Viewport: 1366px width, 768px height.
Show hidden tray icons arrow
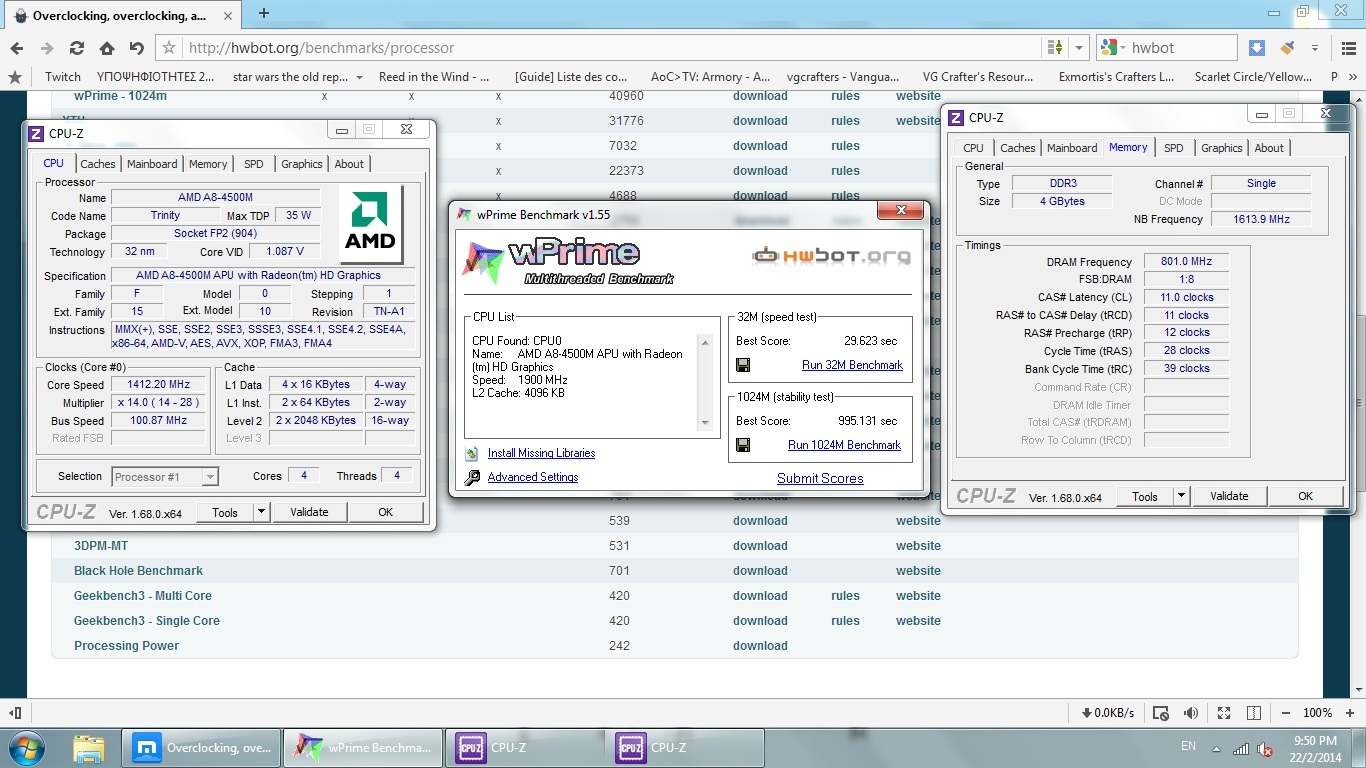(1216, 748)
